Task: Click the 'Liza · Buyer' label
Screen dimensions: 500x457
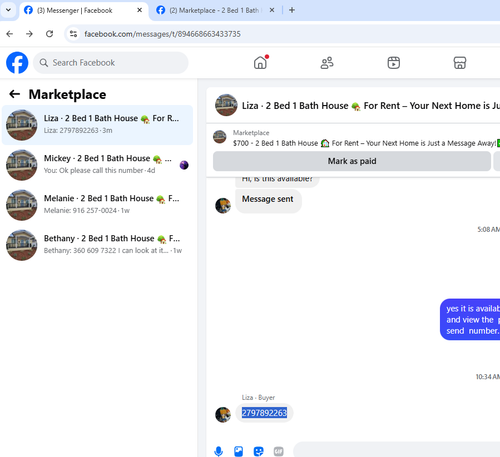Action: [x=258, y=397]
